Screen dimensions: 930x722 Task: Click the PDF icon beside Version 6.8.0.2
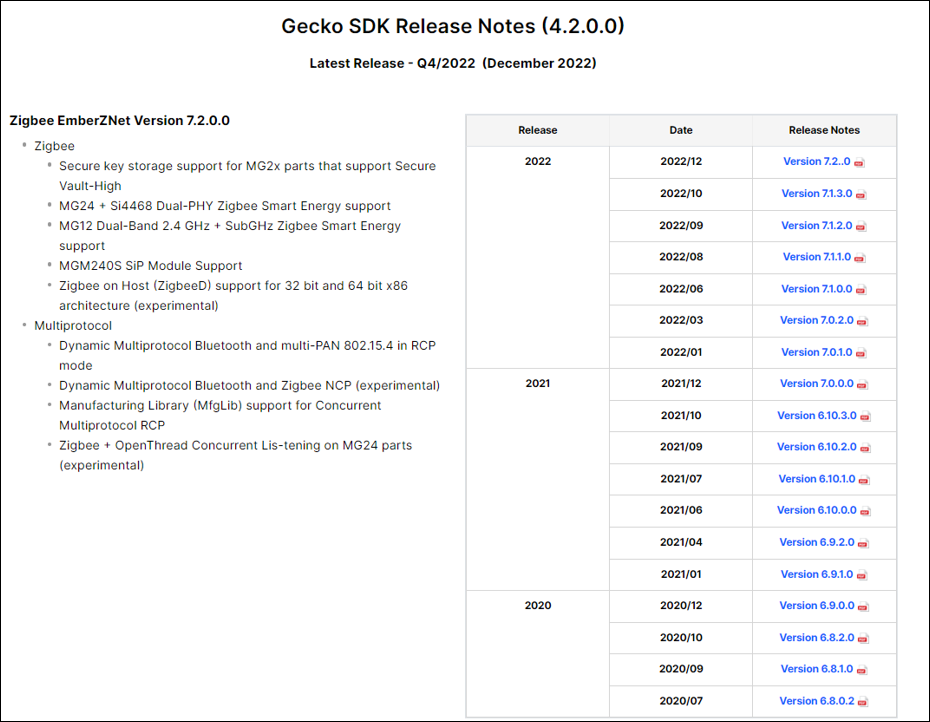tap(863, 702)
